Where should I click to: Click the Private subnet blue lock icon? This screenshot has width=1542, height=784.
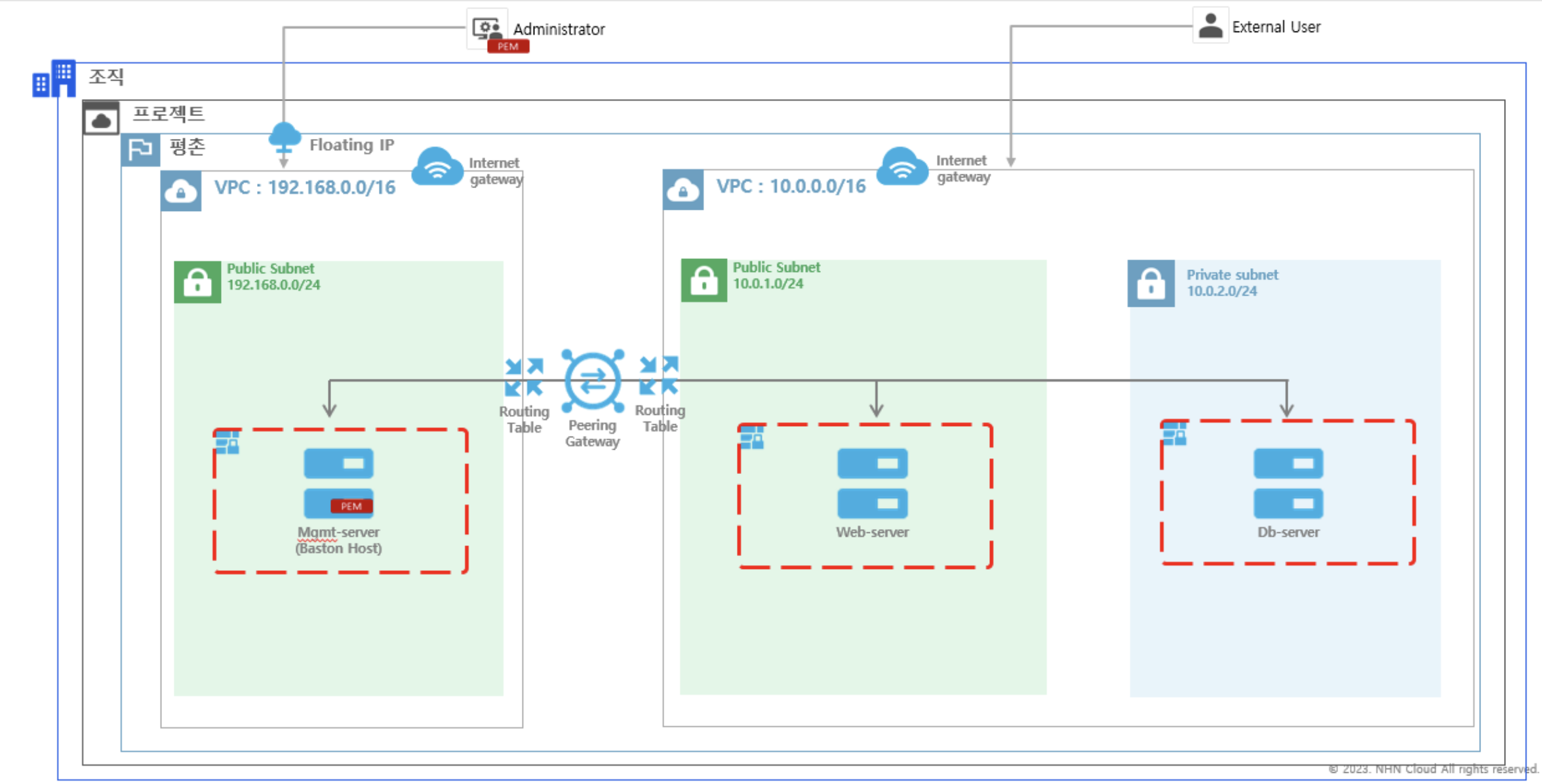[x=1151, y=284]
